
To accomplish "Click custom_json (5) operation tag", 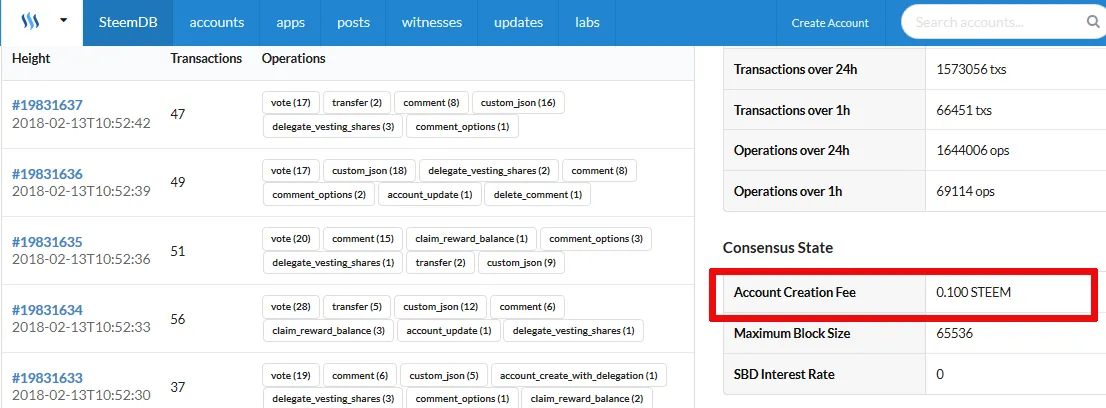I will pos(444,375).
